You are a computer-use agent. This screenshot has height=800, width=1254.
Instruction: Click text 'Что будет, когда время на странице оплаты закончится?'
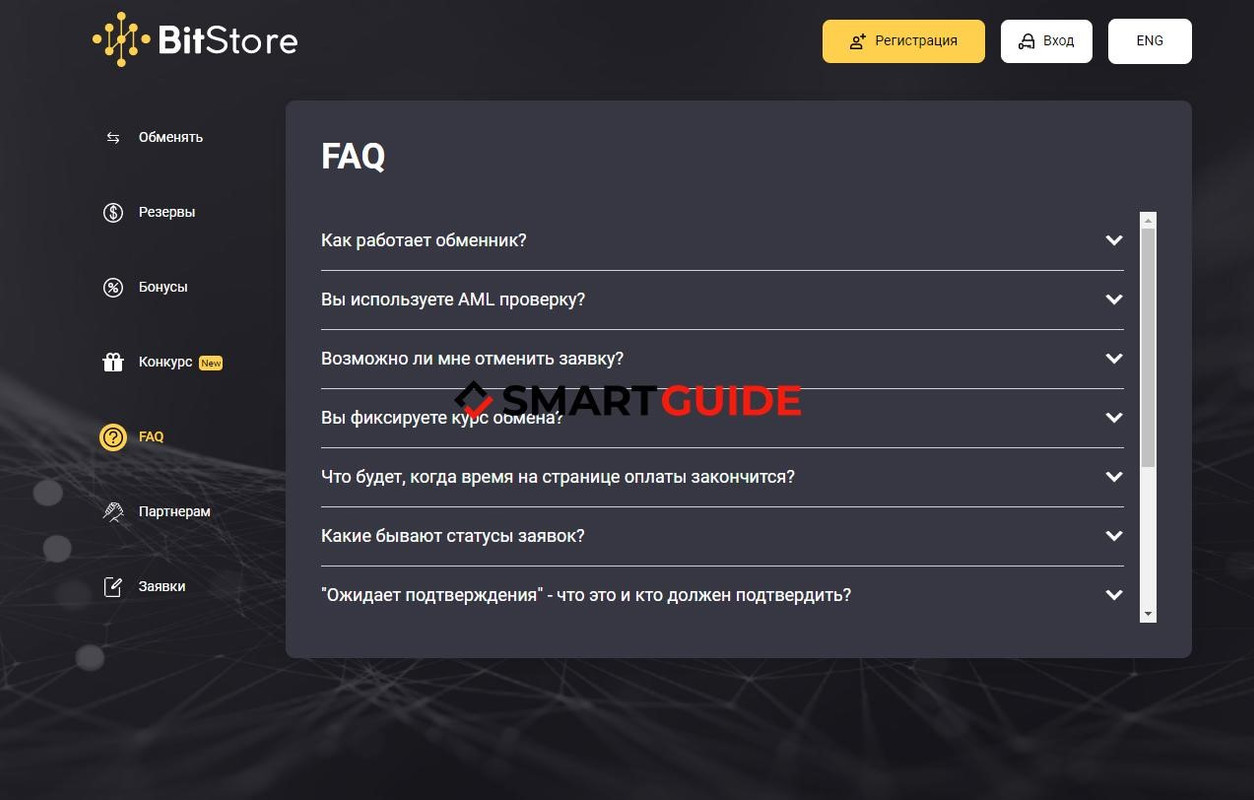pos(558,477)
